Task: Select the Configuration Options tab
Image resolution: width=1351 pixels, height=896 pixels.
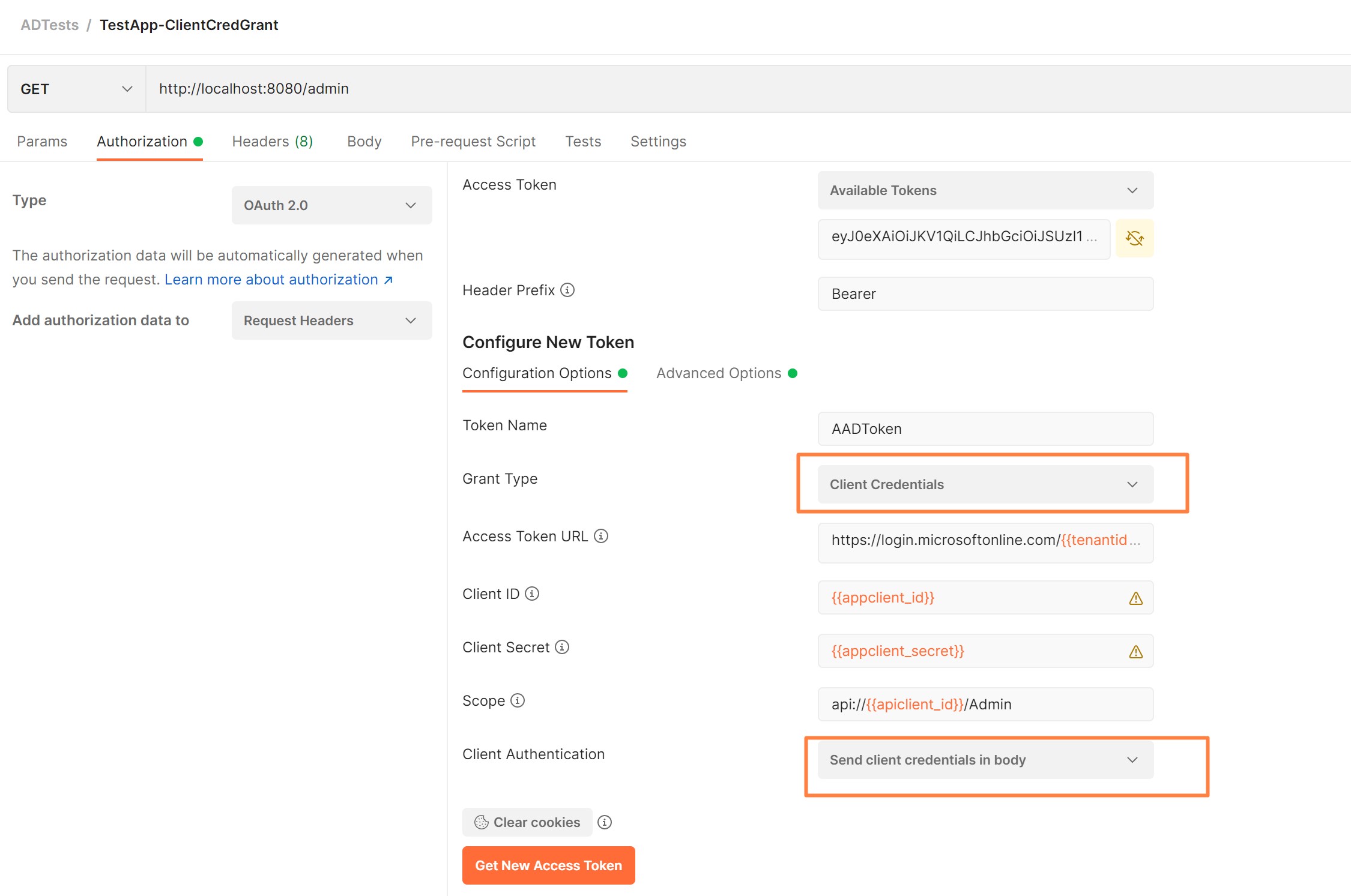Action: pos(545,373)
